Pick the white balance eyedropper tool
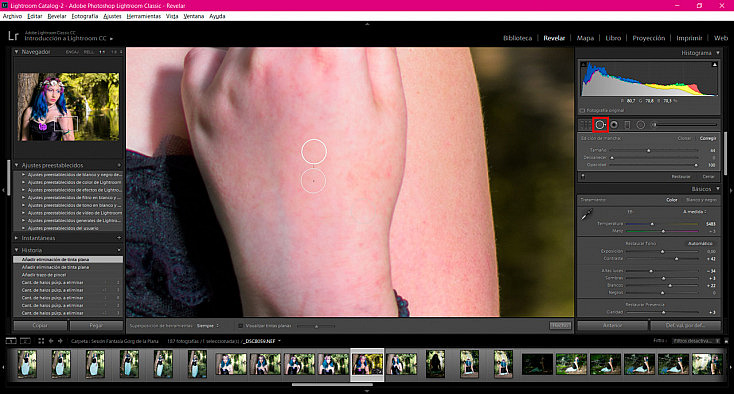Screen dimensions: 734x394 pyautogui.click(x=587, y=215)
